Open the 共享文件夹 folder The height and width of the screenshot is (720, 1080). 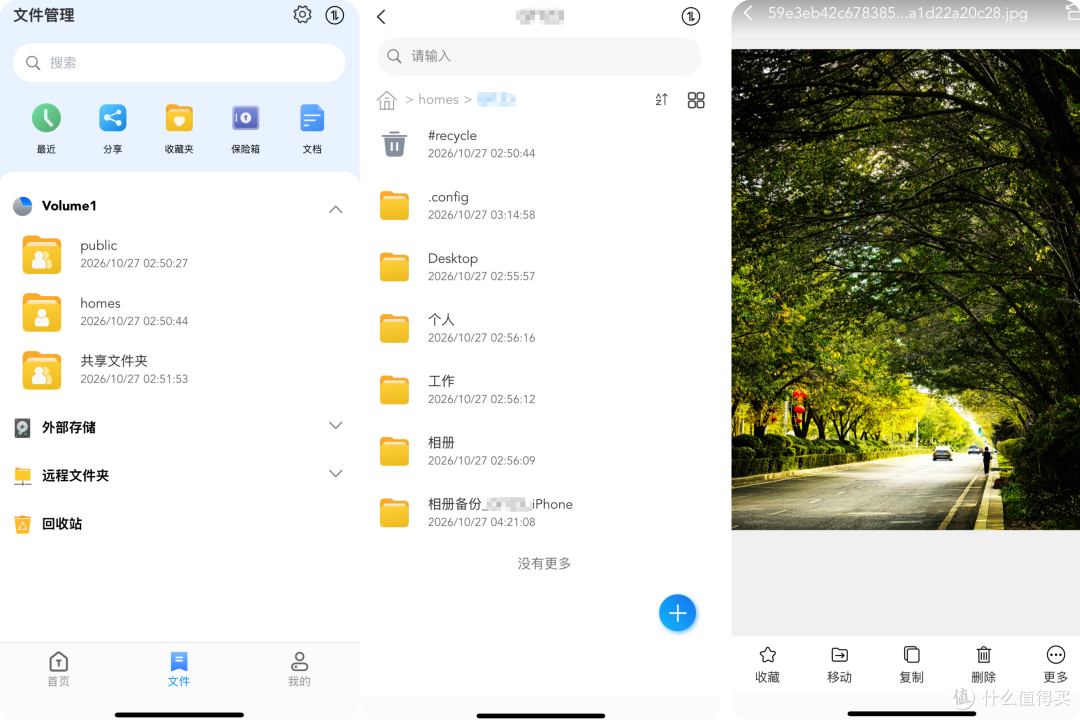(x=179, y=370)
